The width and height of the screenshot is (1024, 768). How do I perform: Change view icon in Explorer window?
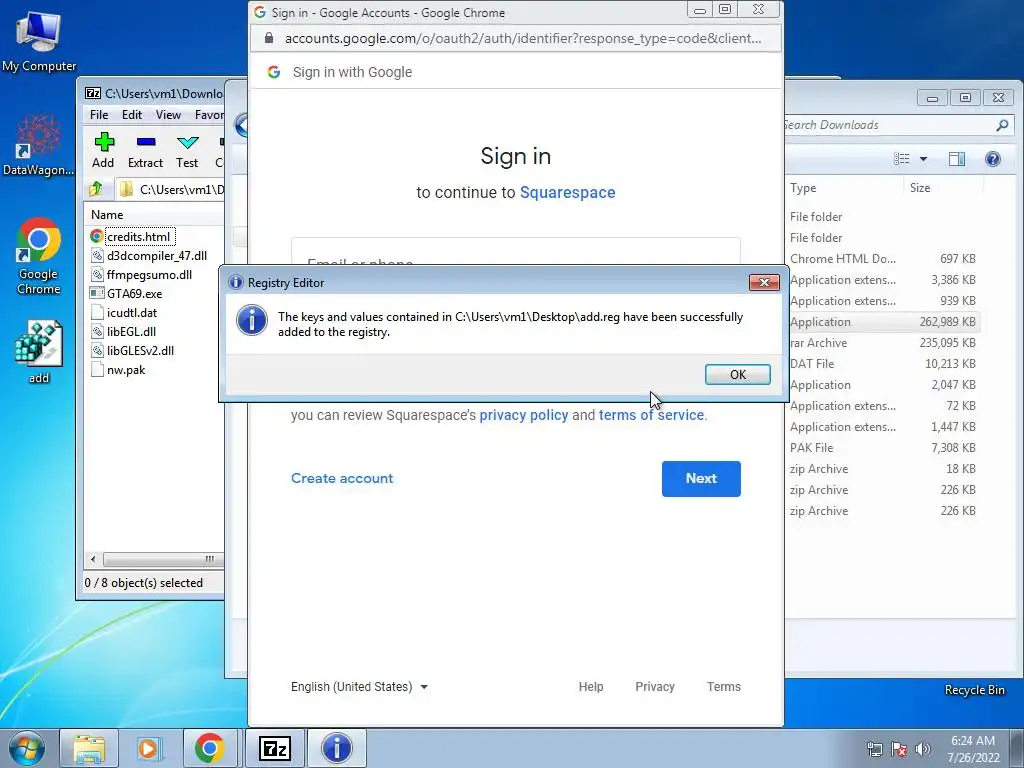(902, 159)
